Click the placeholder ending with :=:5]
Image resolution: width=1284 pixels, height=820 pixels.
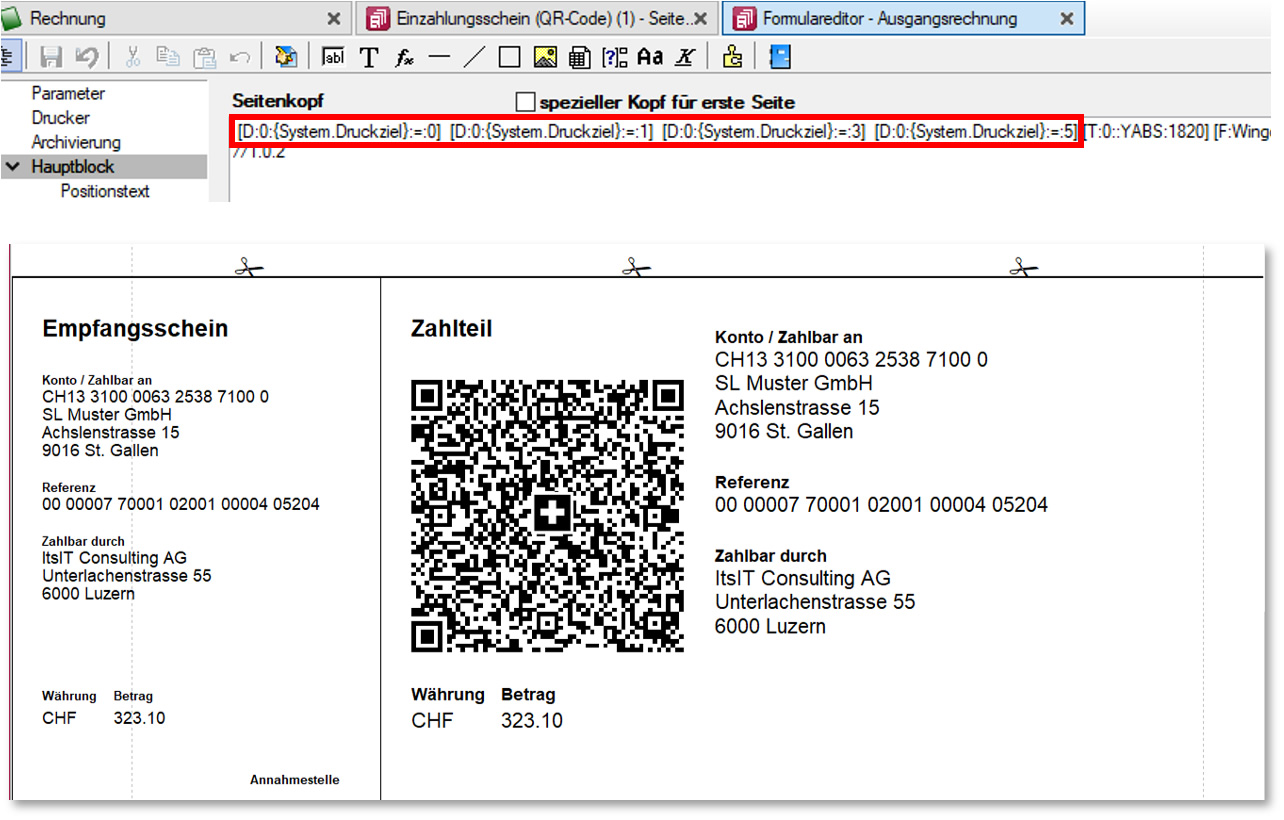click(976, 132)
